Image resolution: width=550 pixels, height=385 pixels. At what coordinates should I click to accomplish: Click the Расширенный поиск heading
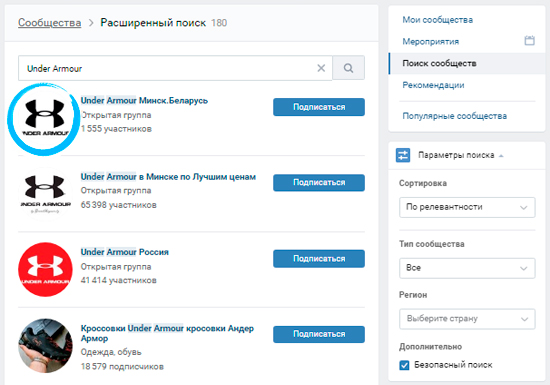click(x=153, y=23)
